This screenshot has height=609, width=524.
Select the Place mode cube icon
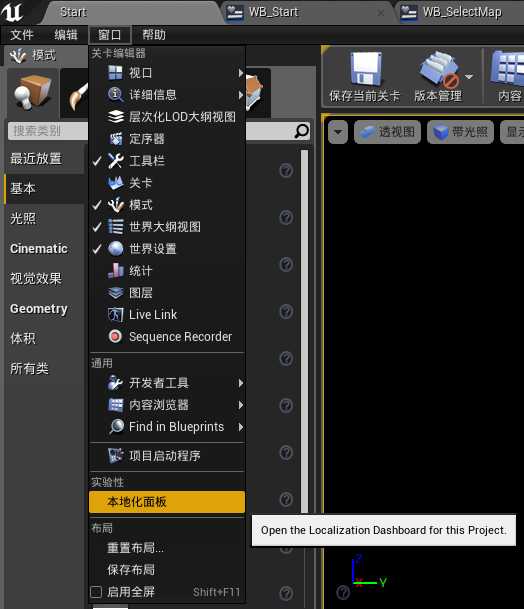coord(33,92)
